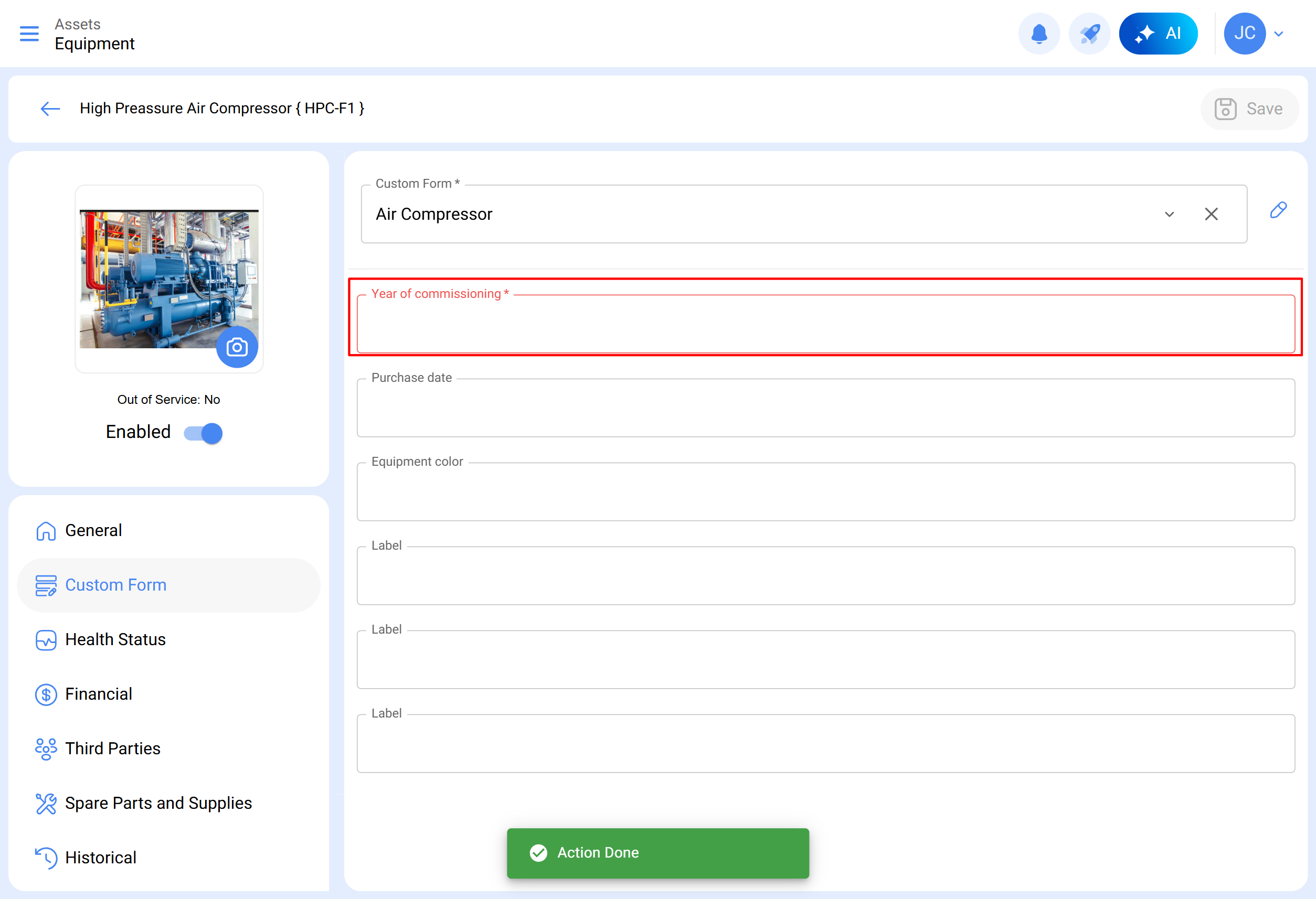Open the user account dropdown chevron
Screen dimensions: 1316x899
tap(1279, 34)
